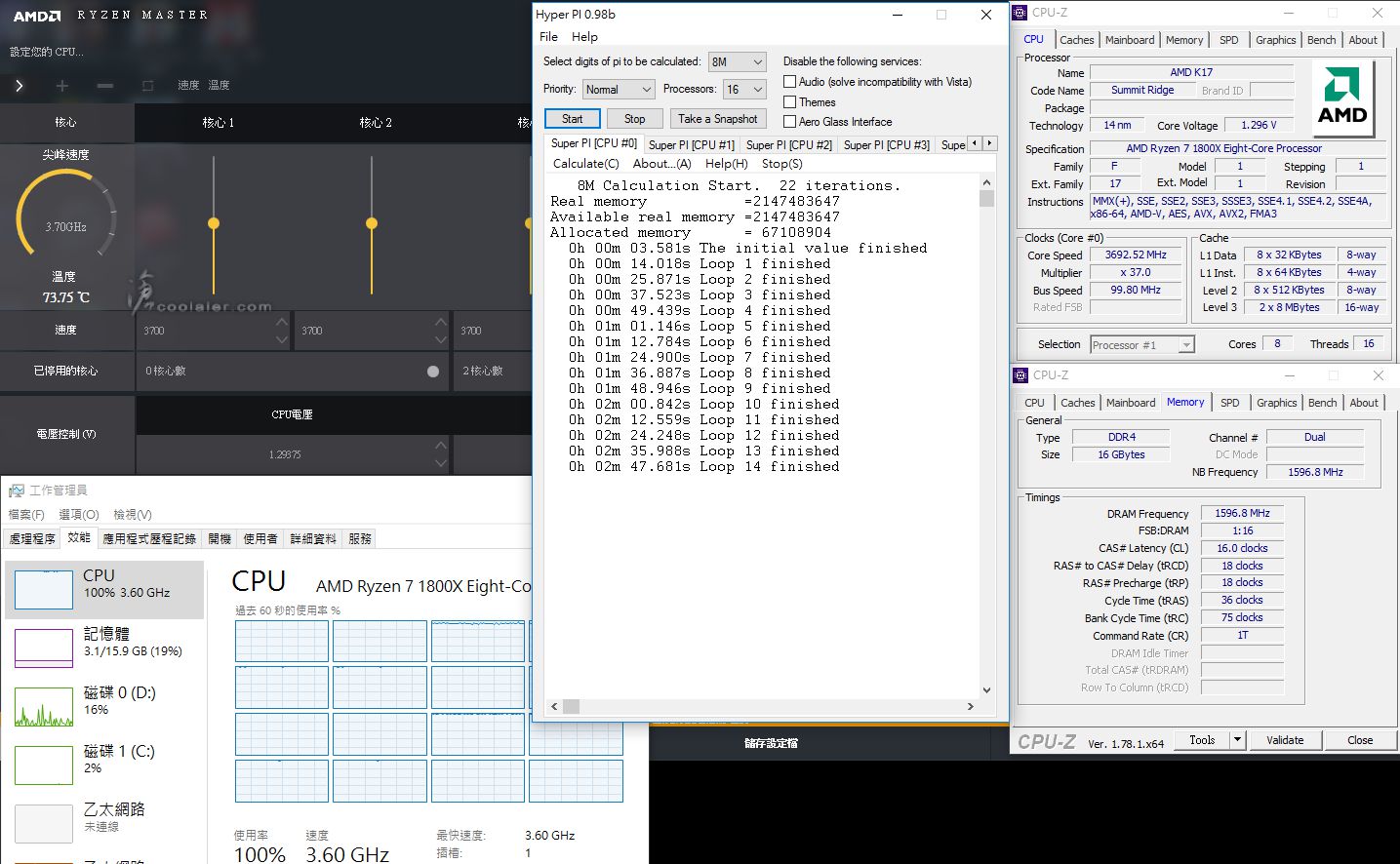Click Super PI horizontal scrollbar right arrow
The height and width of the screenshot is (864, 1400).
pos(970,706)
